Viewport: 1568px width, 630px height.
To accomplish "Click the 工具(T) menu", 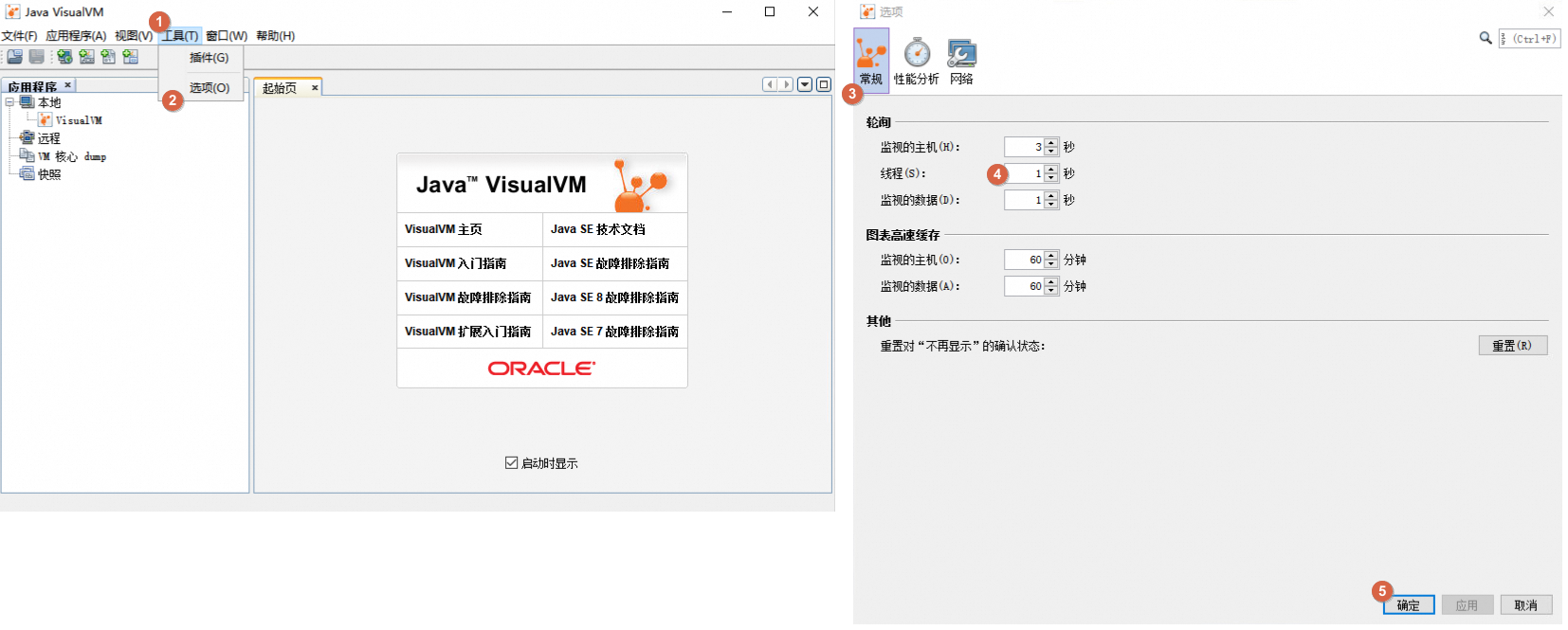I will coord(180,36).
